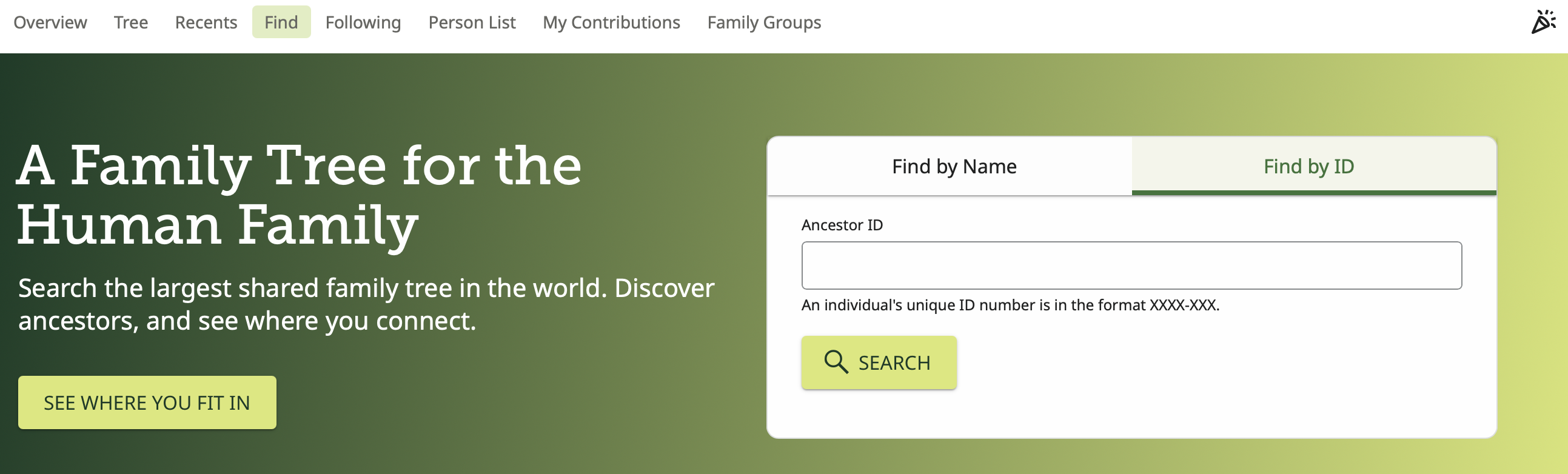Click the party popper celebration icon
The image size is (1568, 474).
pos(1544,22)
